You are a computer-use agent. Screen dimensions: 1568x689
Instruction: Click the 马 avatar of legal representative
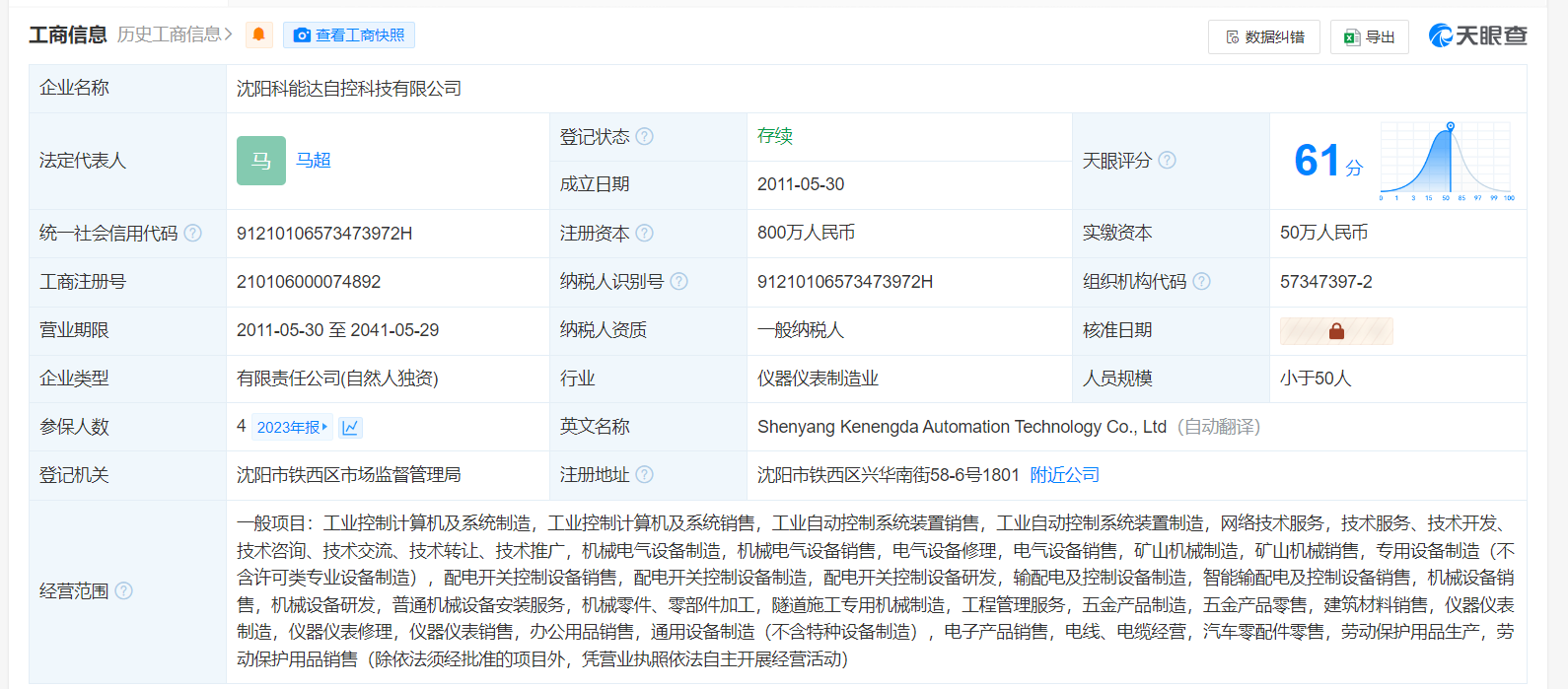261,161
